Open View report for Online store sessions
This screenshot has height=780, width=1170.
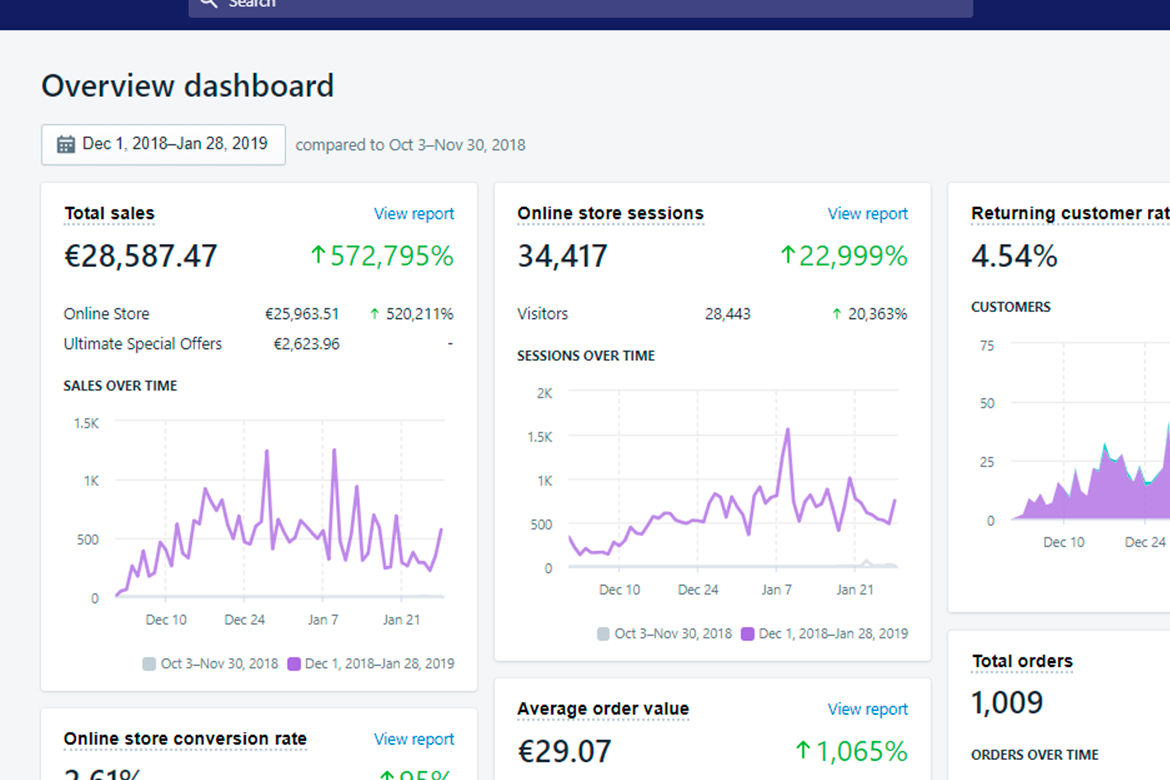coord(867,213)
